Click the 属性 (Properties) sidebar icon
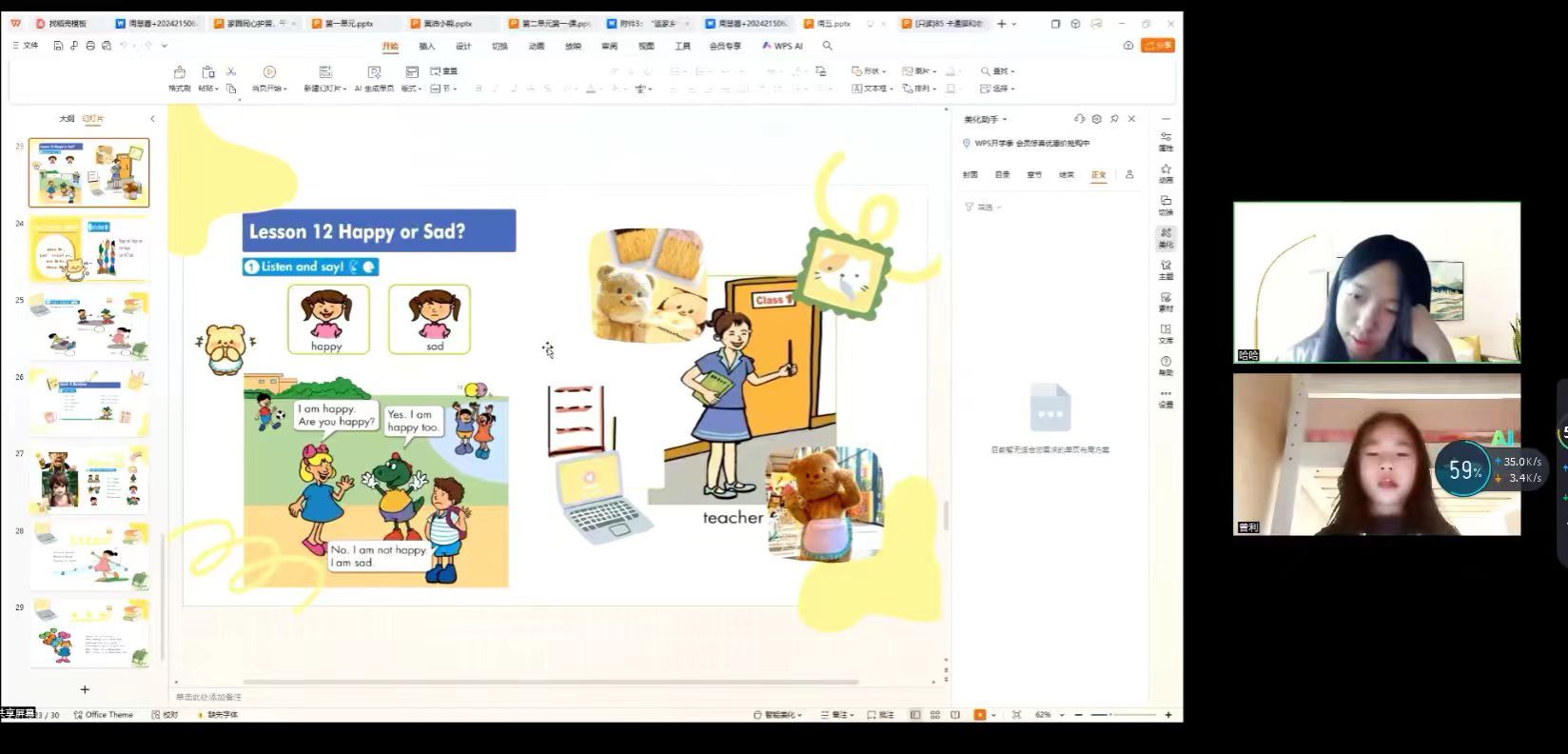The image size is (1568, 754). click(x=1166, y=141)
